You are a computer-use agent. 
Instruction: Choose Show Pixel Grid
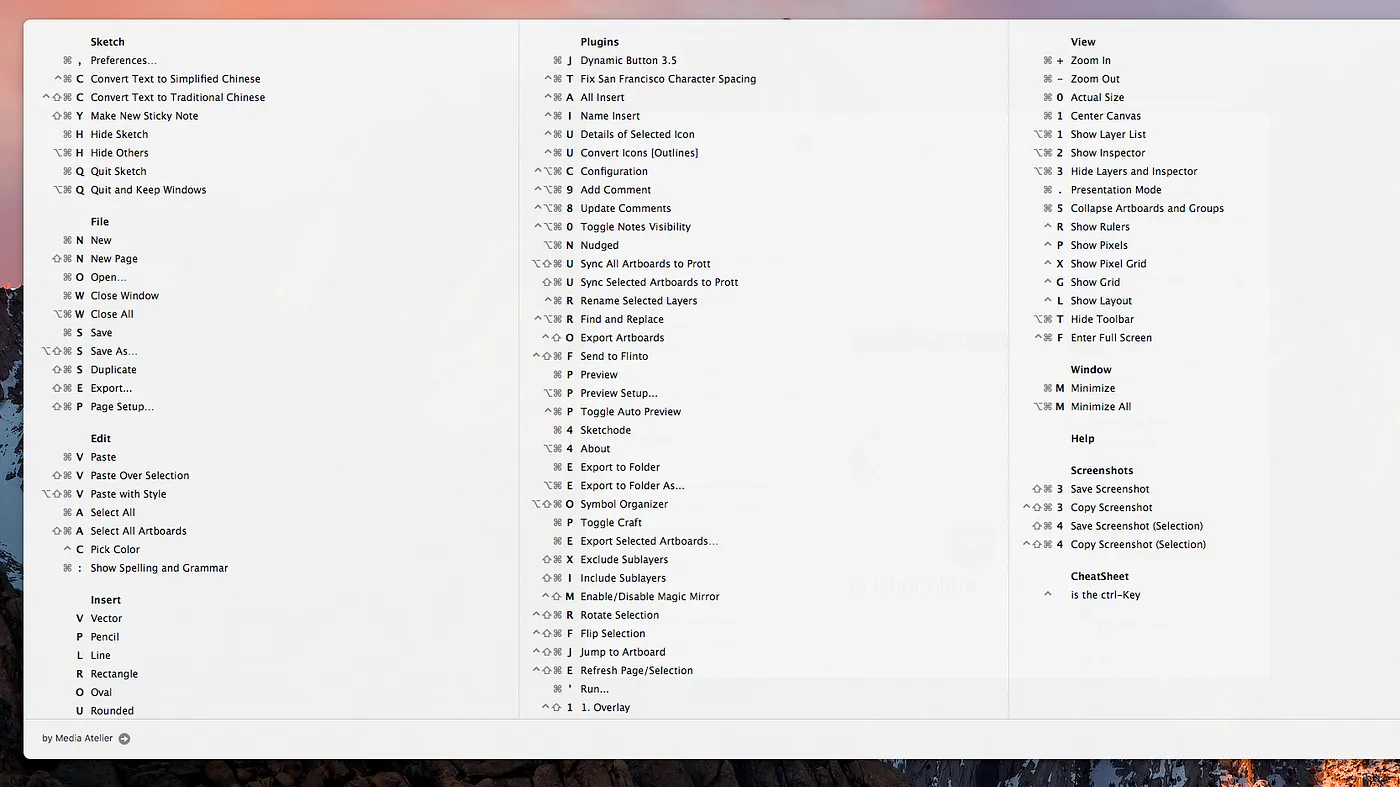pos(1108,264)
